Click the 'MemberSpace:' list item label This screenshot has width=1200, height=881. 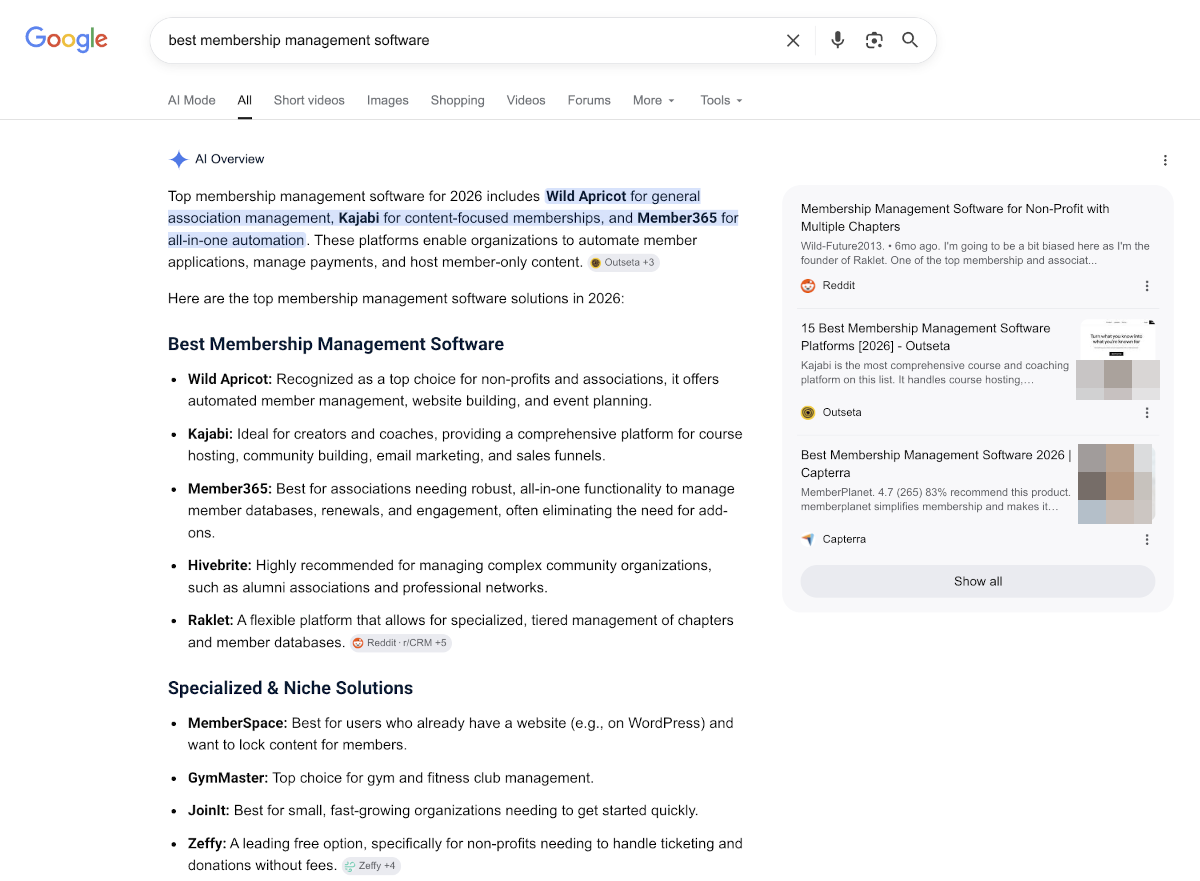[x=238, y=723]
